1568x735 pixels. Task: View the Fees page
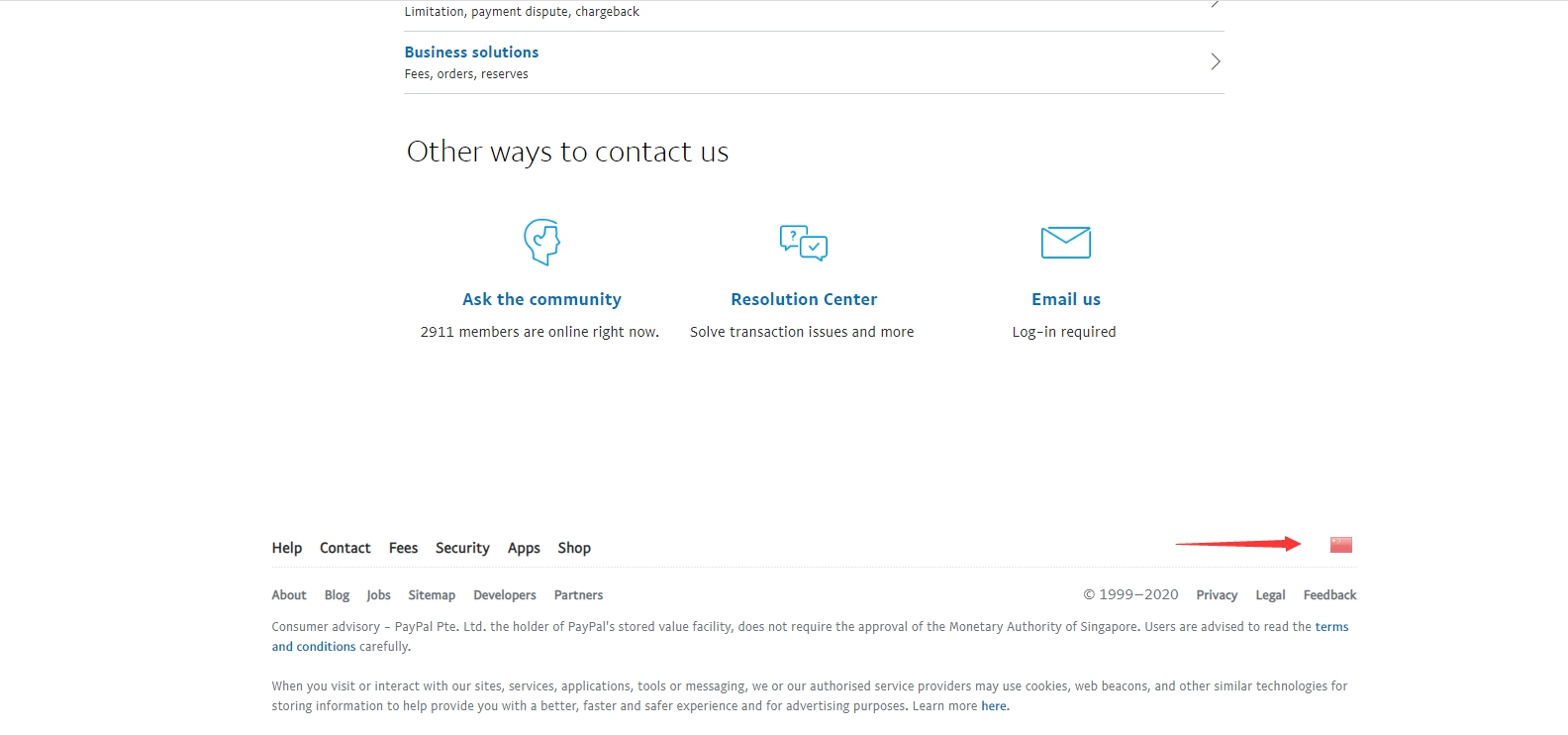[x=402, y=547]
